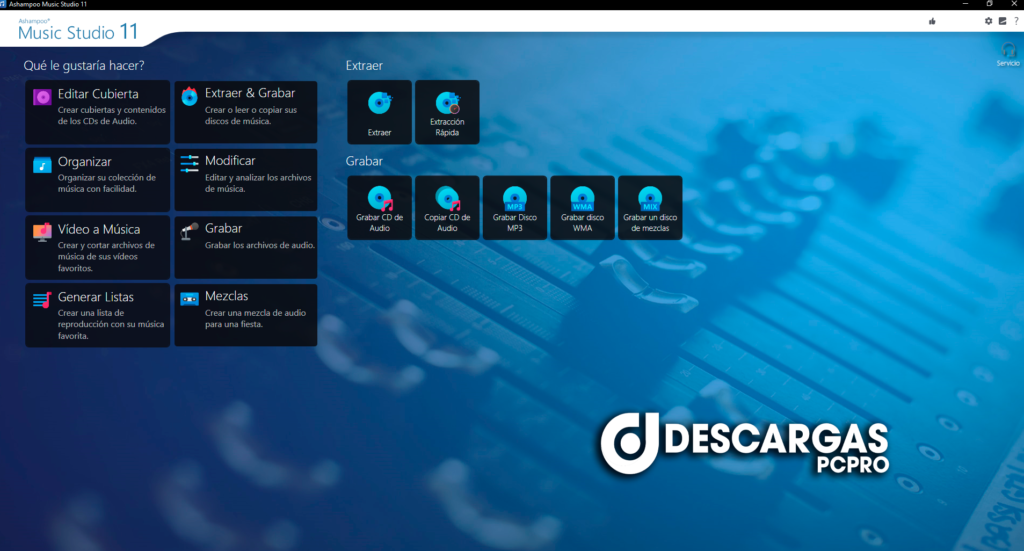
Task: Click the Extraer & Grabar title
Action: [250, 93]
